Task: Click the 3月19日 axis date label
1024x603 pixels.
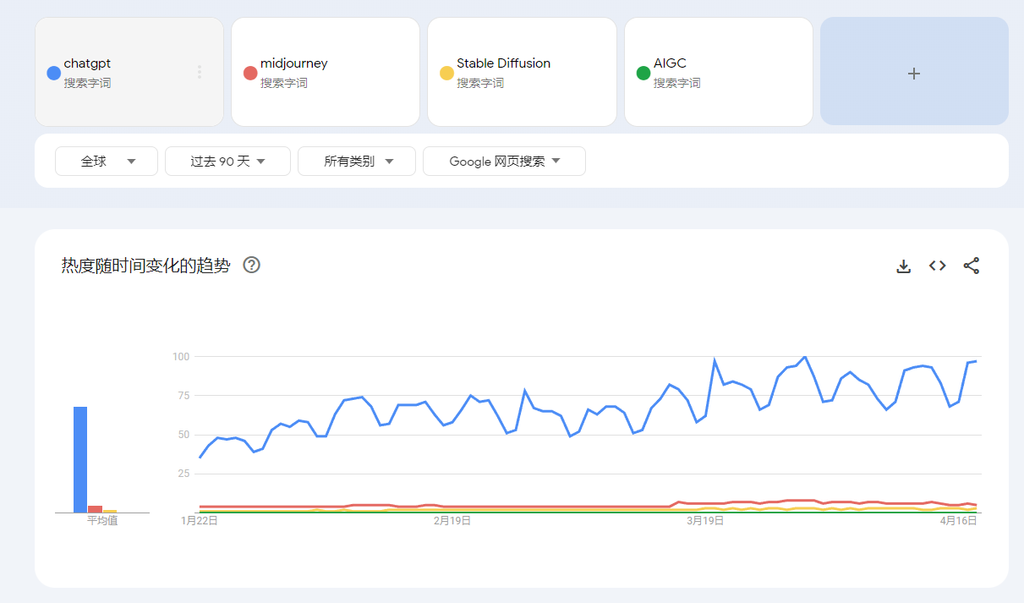Action: [705, 521]
